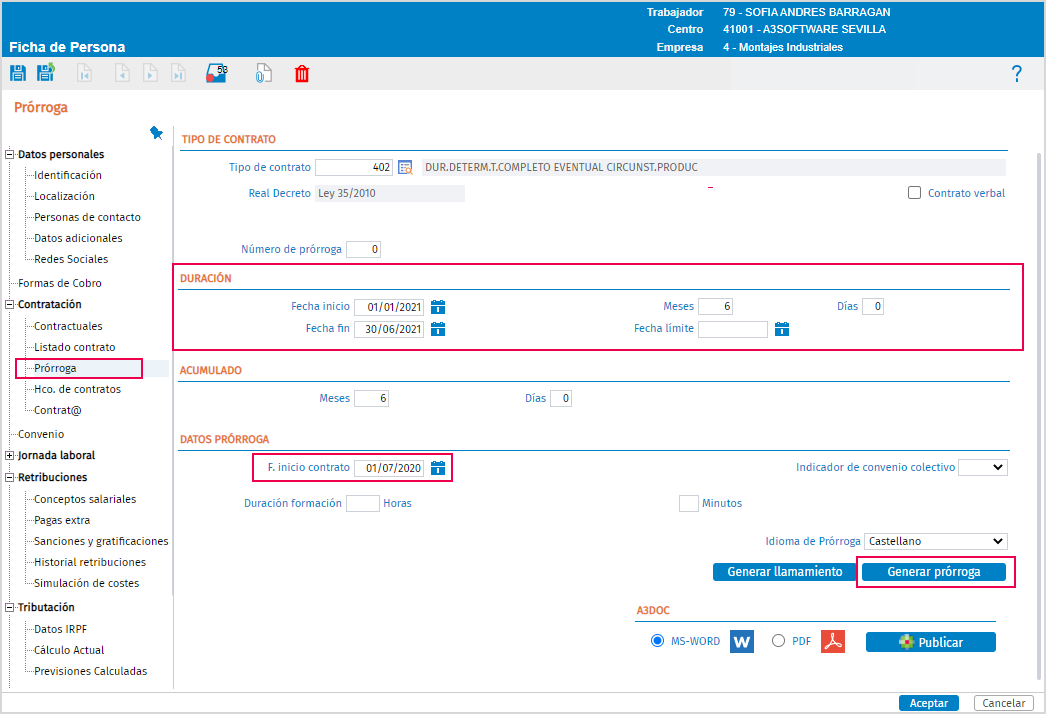Click the Número de prórroga input field
Image resolution: width=1046 pixels, height=714 pixels.
364,250
